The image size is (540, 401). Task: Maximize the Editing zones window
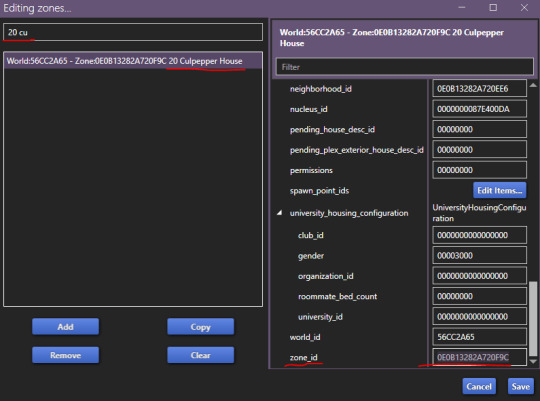493,8
